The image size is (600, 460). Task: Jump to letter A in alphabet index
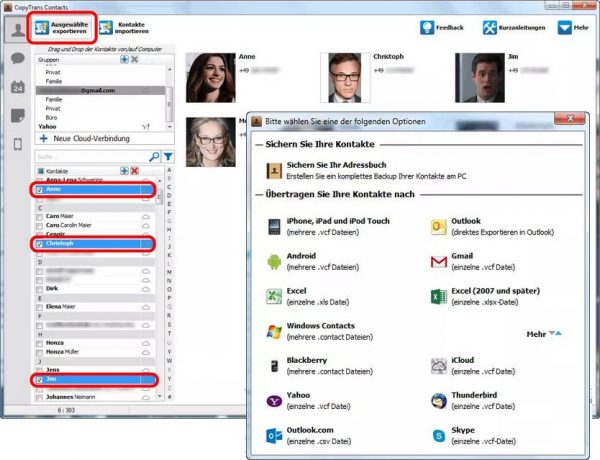(x=169, y=170)
